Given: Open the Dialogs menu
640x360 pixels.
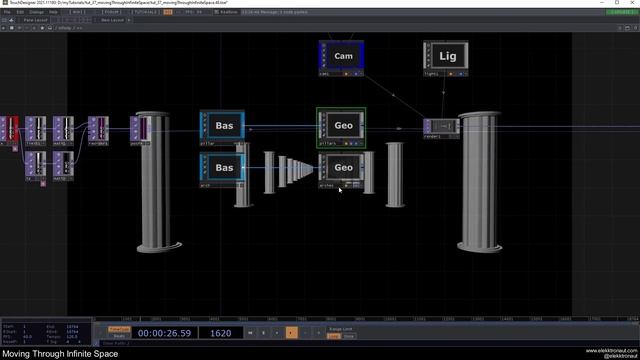Looking at the screenshot, I should click(36, 12).
